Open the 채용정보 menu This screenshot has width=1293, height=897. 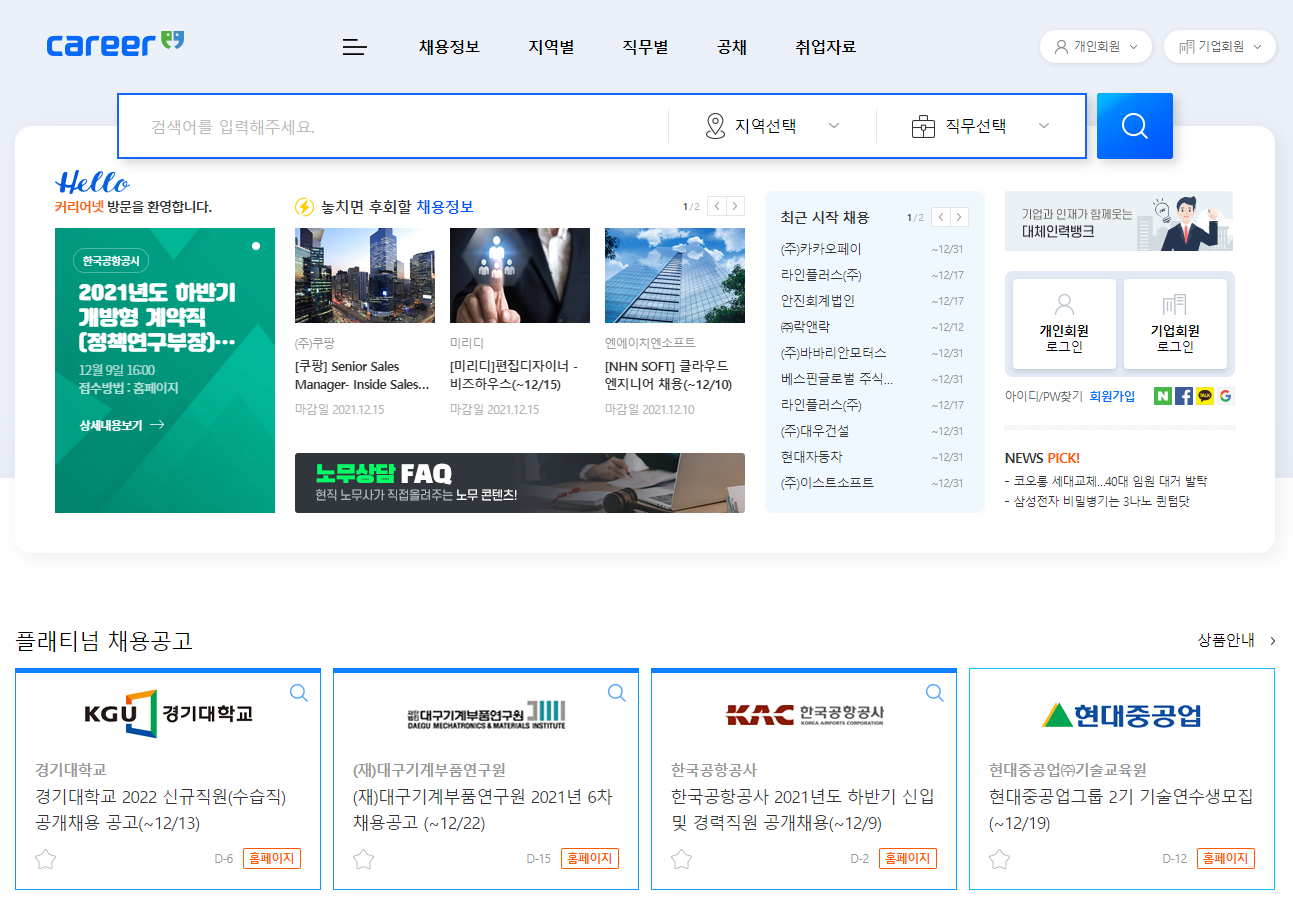click(x=449, y=47)
